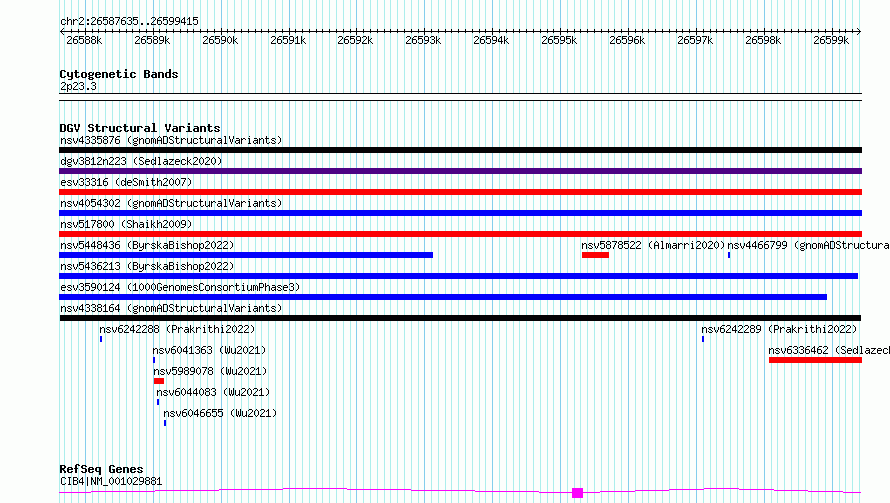This screenshot has width=890, height=503.
Task: Click the chr2:26587635..26599415 coordinates text
Action: point(129,22)
